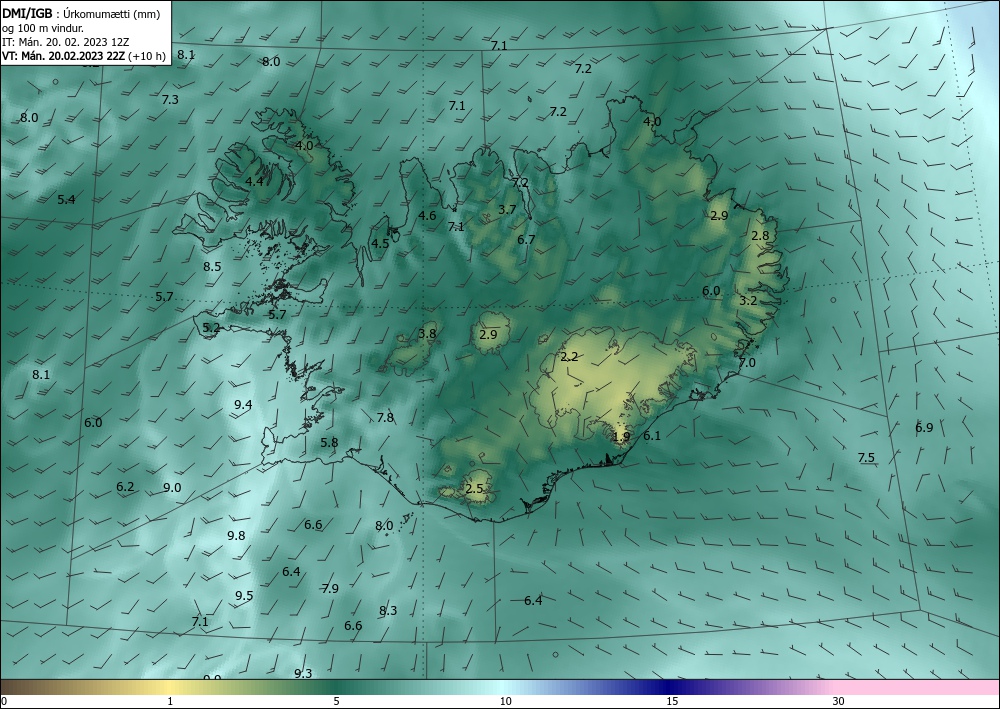Click the 5 label on the color scale
The image size is (1000, 709).
pyautogui.click(x=336, y=701)
